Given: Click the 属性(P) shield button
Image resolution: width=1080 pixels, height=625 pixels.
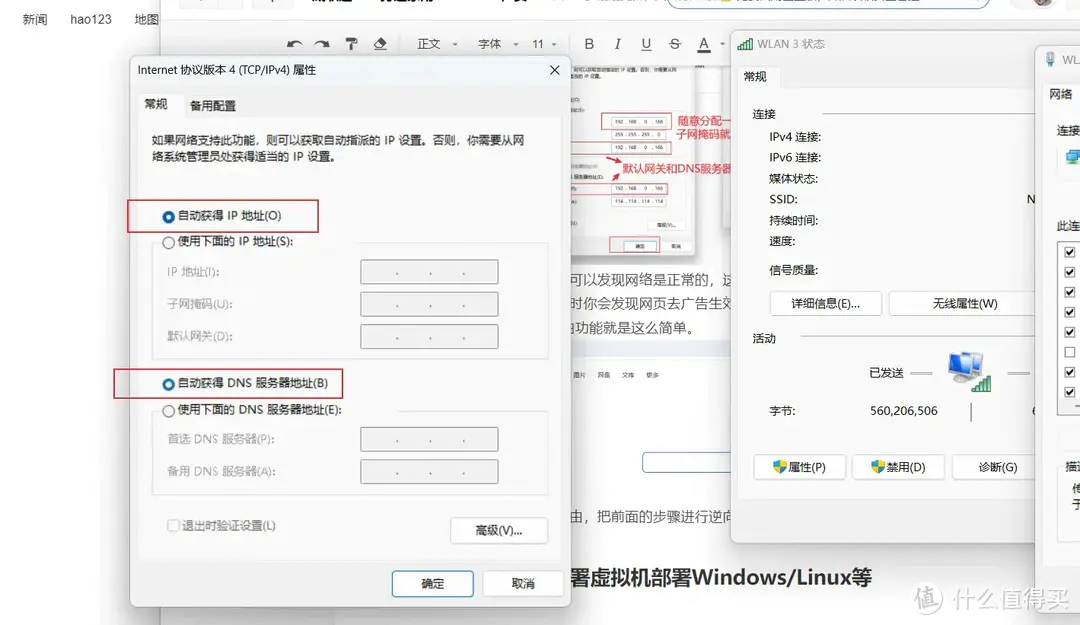Looking at the screenshot, I should [x=799, y=467].
